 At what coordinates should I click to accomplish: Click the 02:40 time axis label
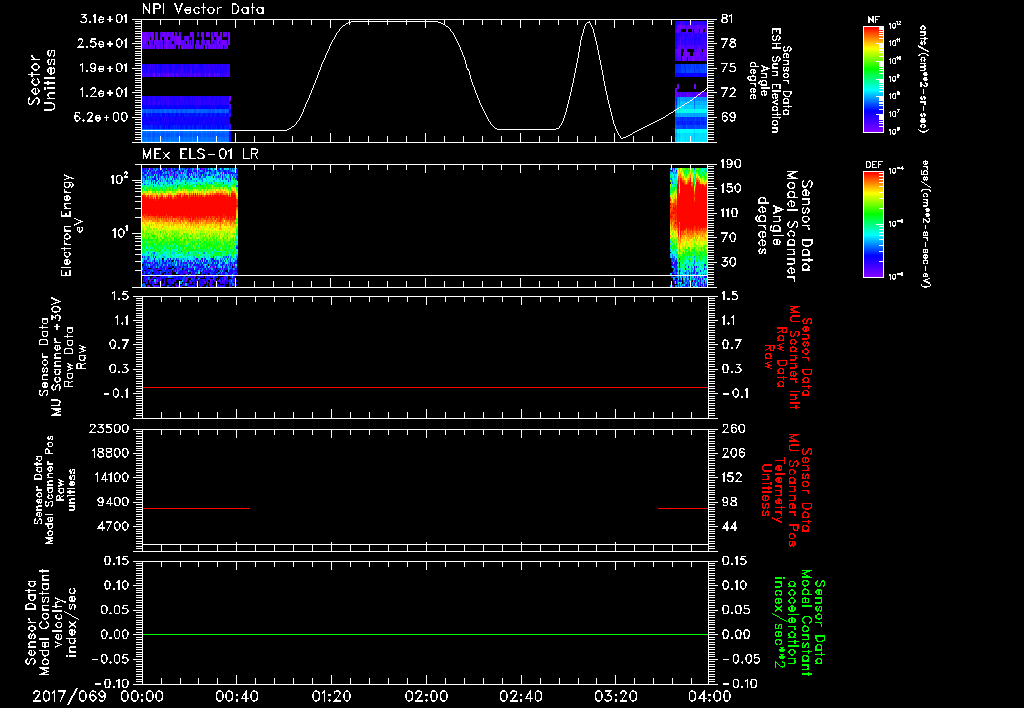(x=520, y=696)
